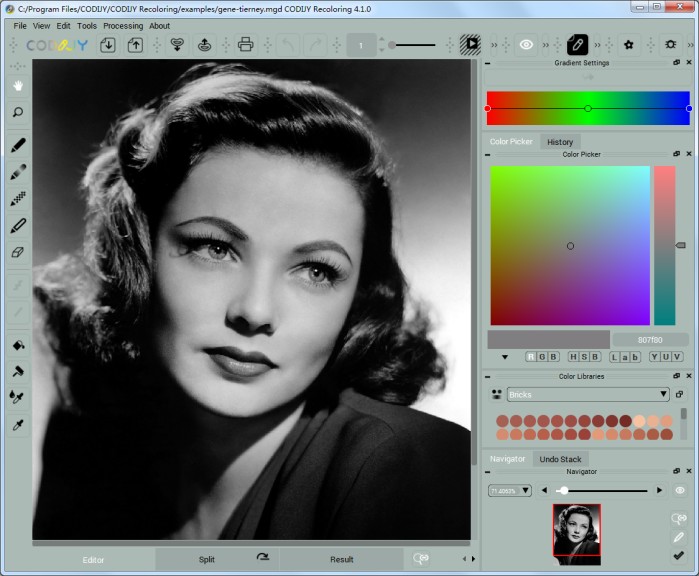Select the Zoom magnifier tool
Viewport: 699px width, 576px height.
[18, 113]
